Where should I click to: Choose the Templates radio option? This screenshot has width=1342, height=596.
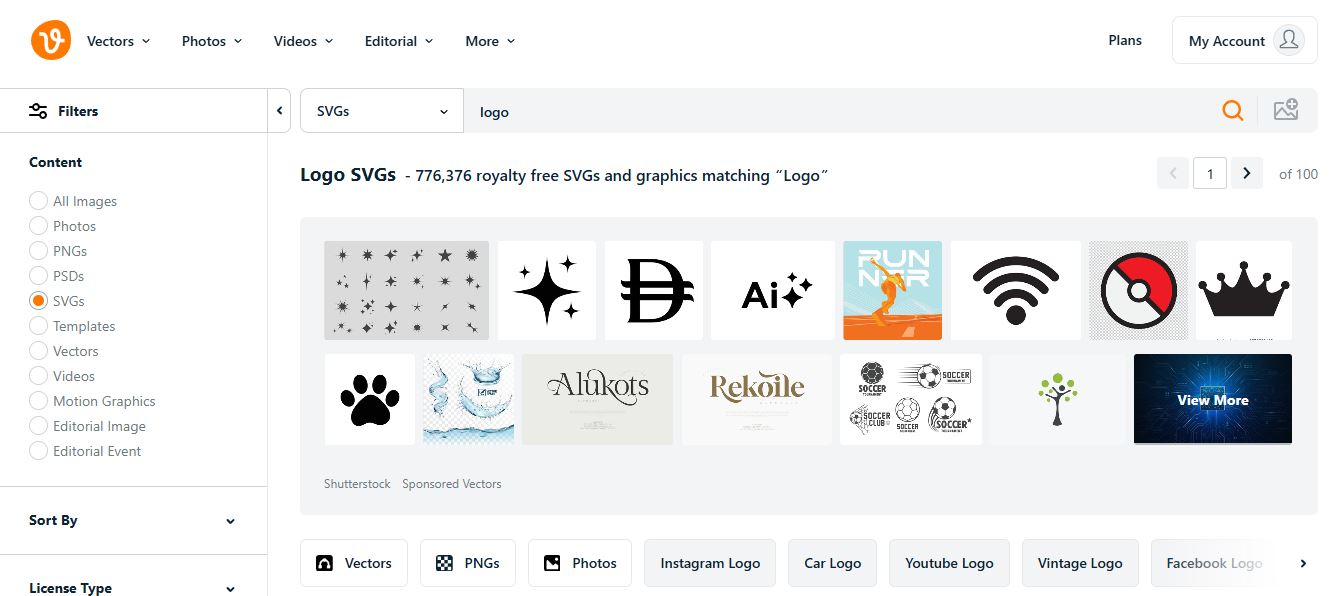point(39,326)
